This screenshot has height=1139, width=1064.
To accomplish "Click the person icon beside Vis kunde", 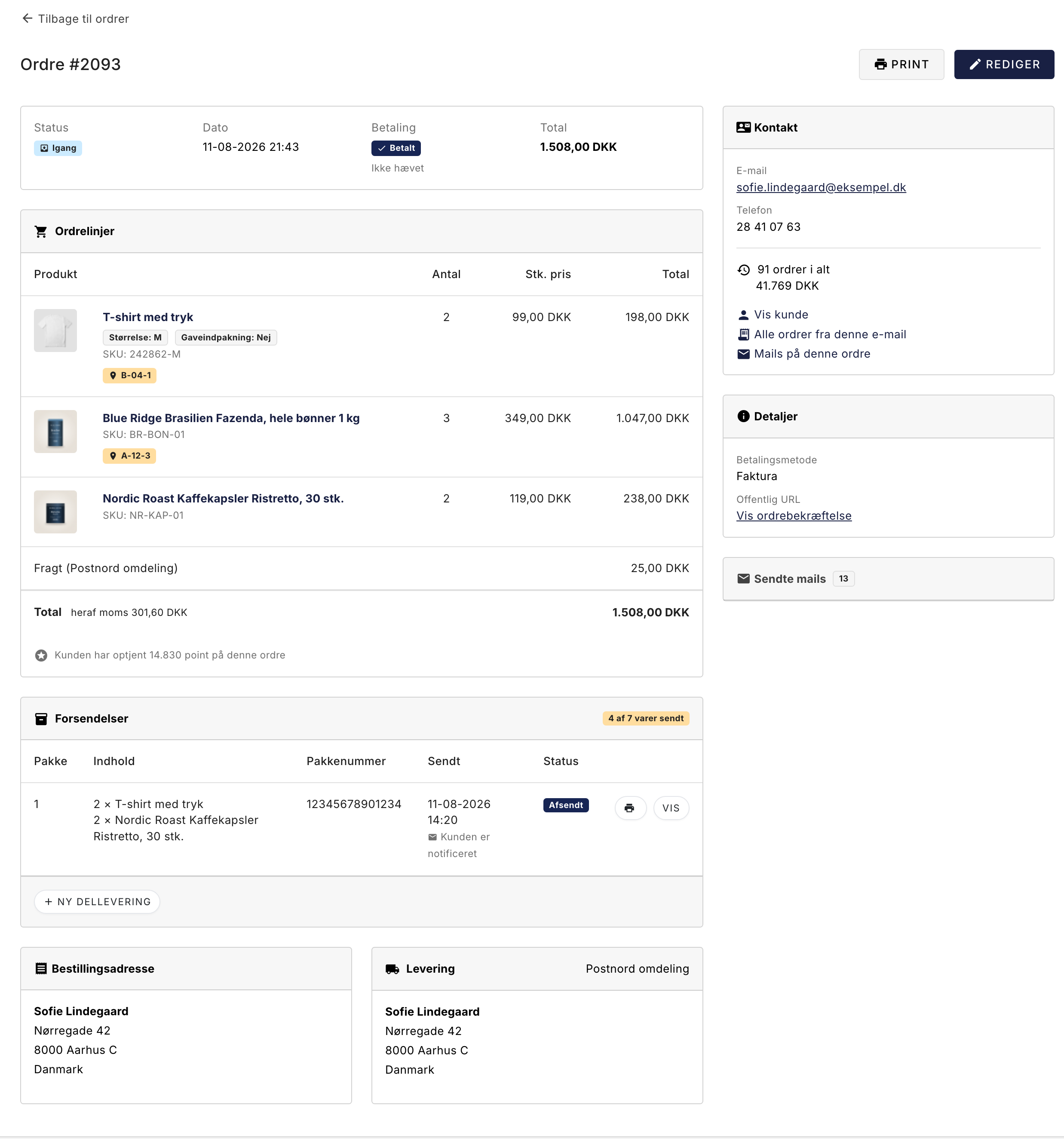I will pos(743,315).
